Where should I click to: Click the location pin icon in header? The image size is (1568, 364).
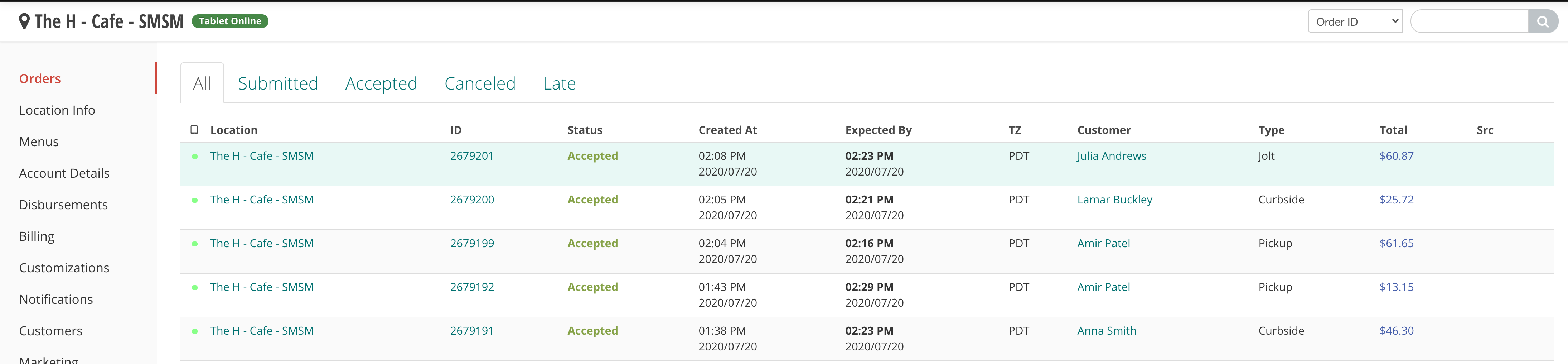(24, 21)
